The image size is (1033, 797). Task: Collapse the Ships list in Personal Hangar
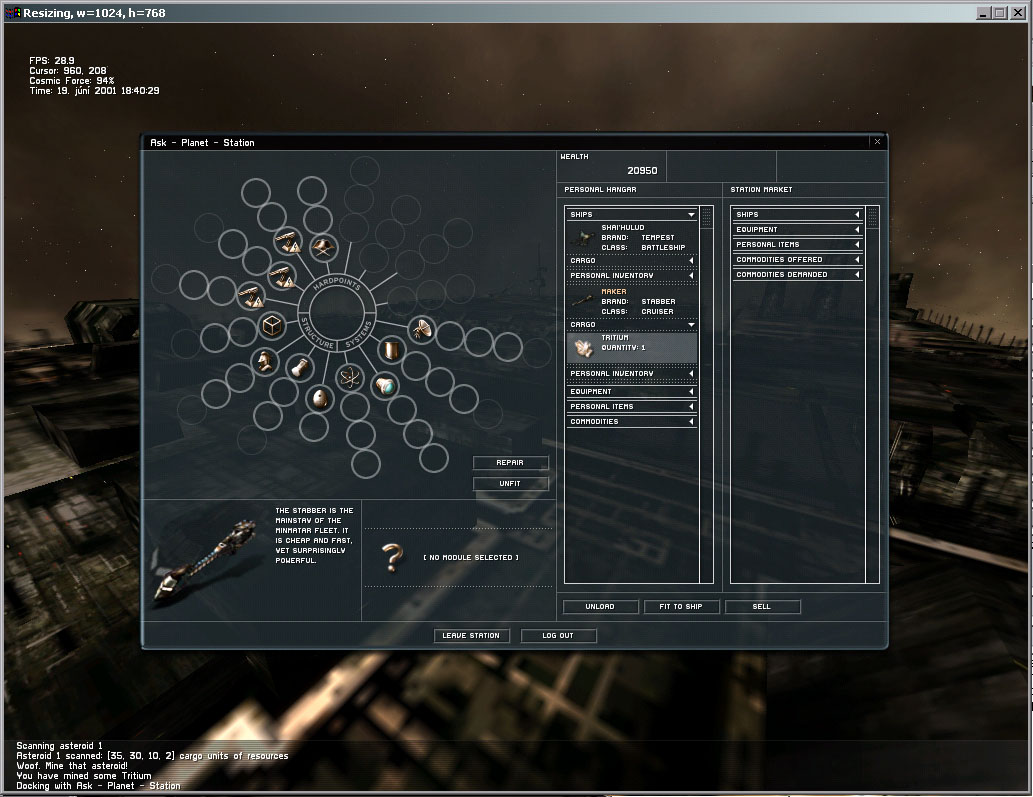[x=631, y=214]
